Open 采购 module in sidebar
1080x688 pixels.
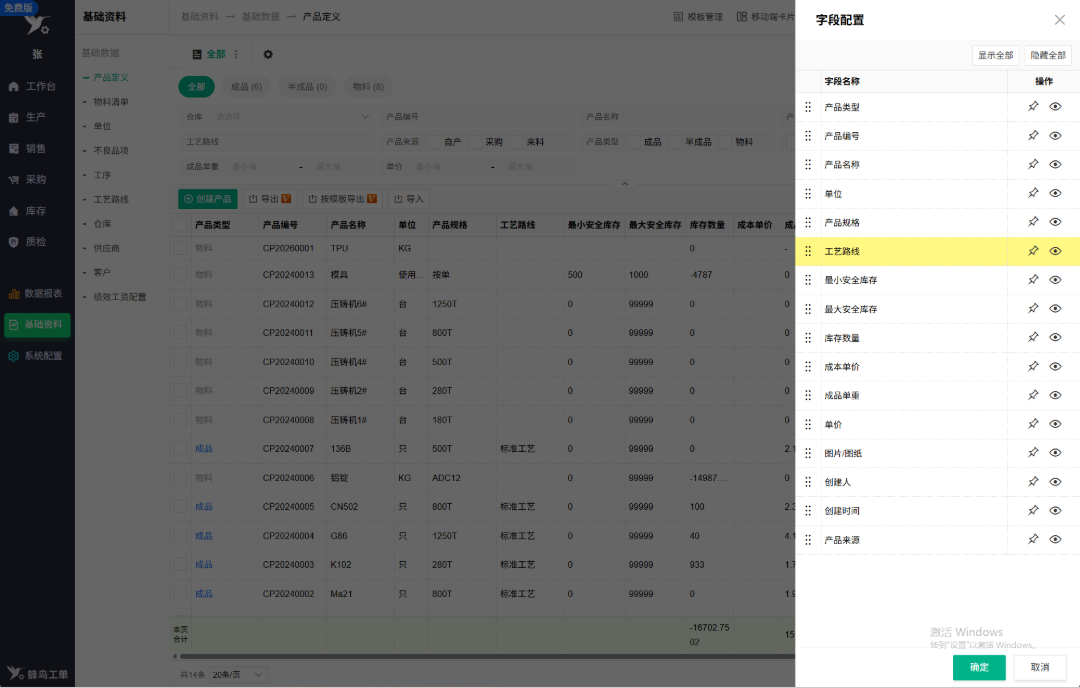pyautogui.click(x=28, y=179)
